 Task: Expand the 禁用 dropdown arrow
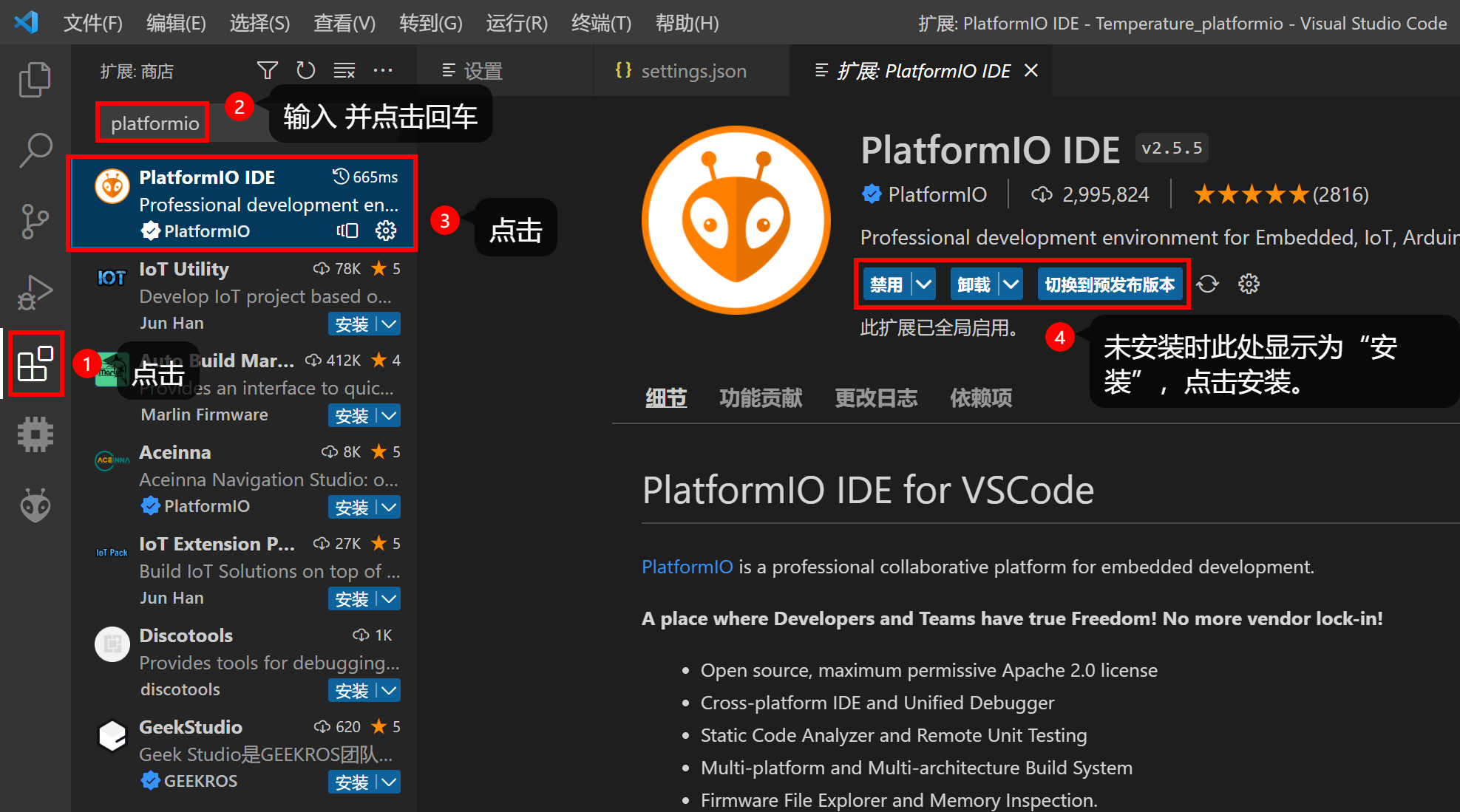pyautogui.click(x=923, y=284)
